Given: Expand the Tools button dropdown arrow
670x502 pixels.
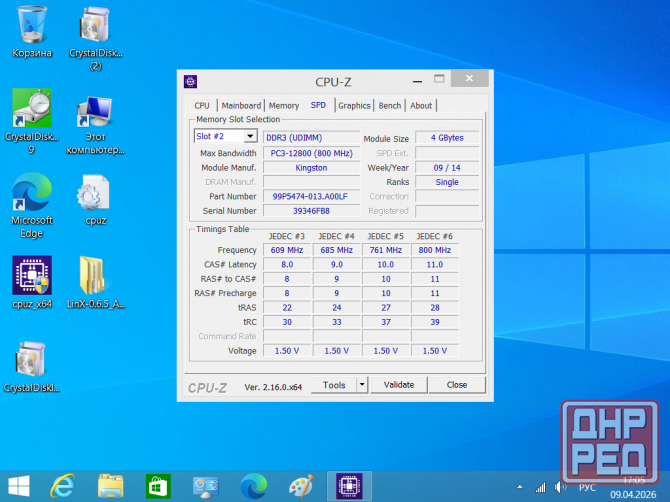Looking at the screenshot, I should pyautogui.click(x=362, y=385).
